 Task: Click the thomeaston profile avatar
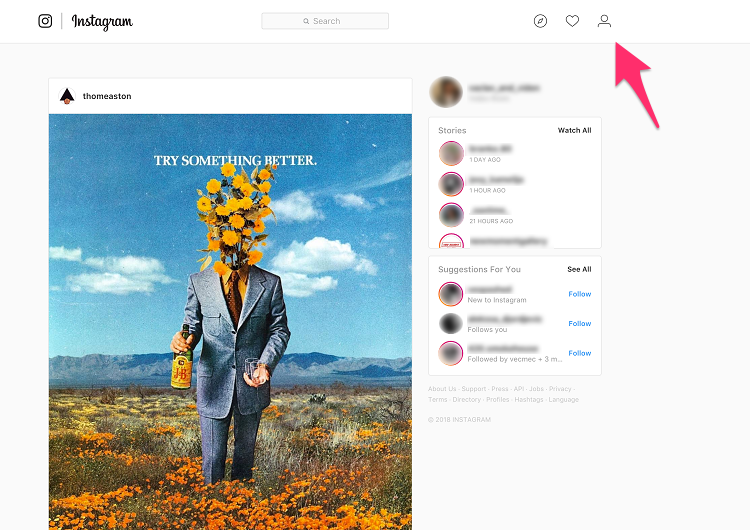click(67, 96)
